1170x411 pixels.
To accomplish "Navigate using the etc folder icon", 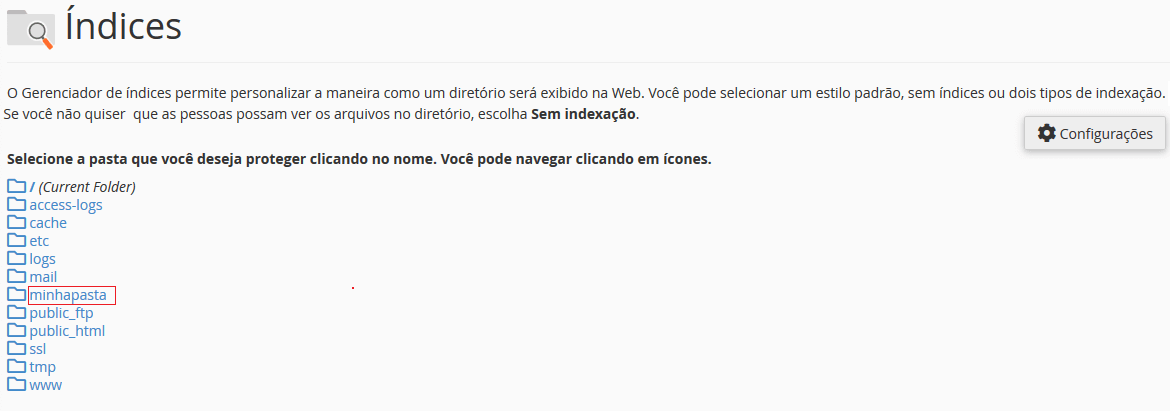I will pyautogui.click(x=16, y=240).
